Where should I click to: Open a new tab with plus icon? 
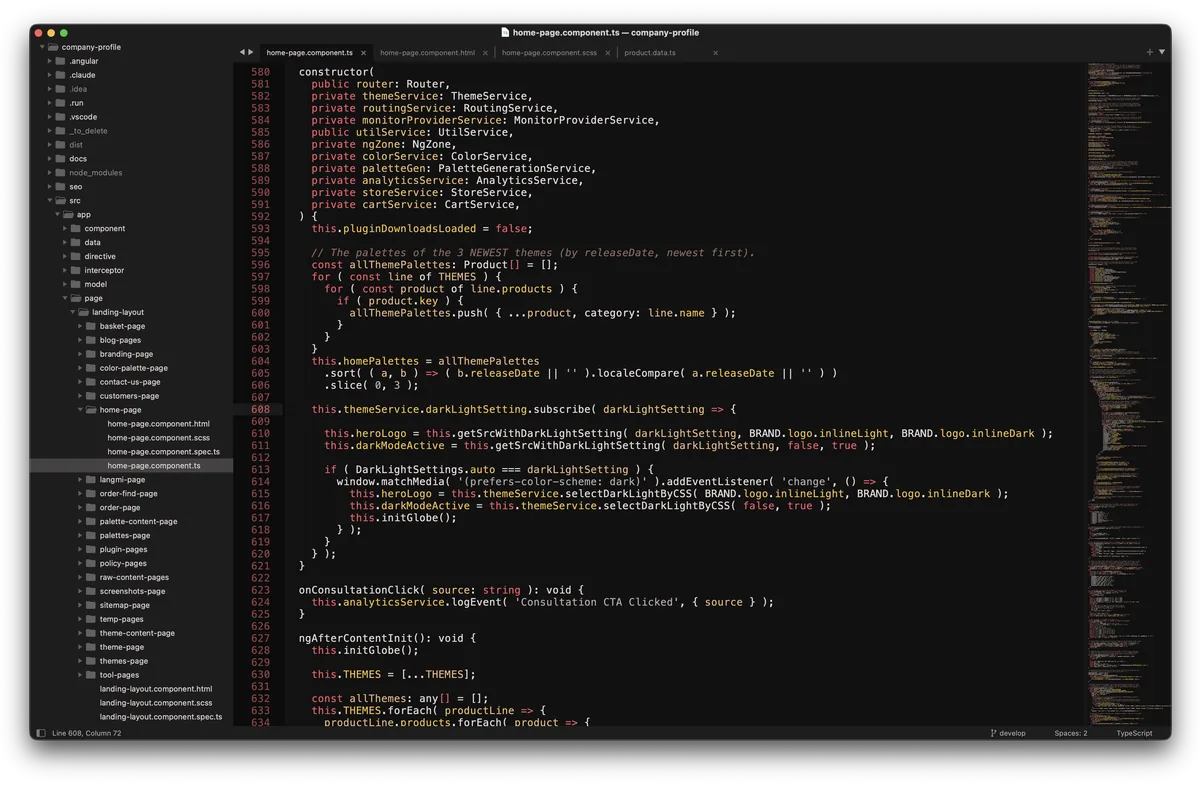[x=1149, y=52]
